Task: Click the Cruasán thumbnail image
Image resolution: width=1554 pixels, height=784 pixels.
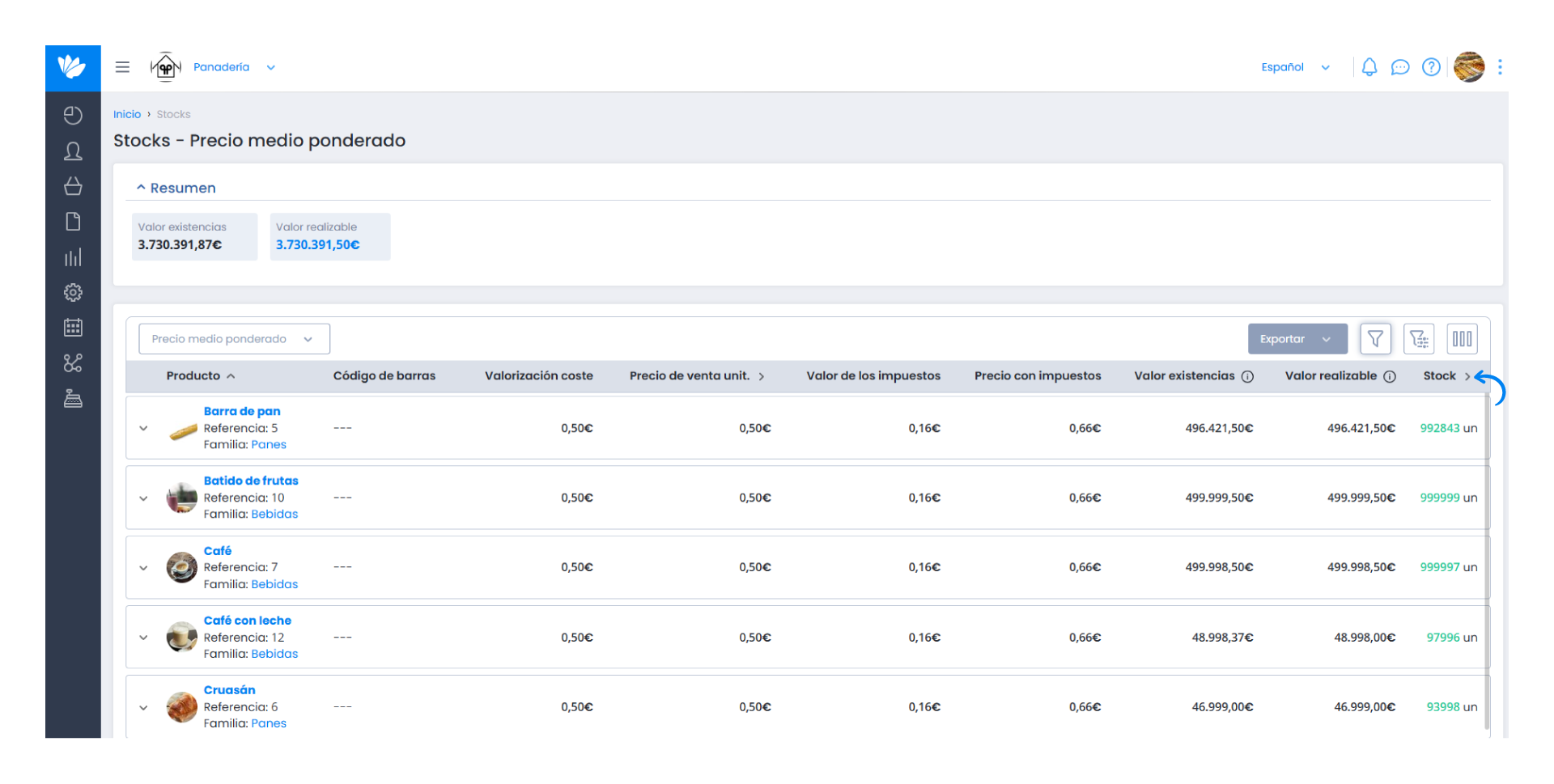Action: [x=182, y=707]
